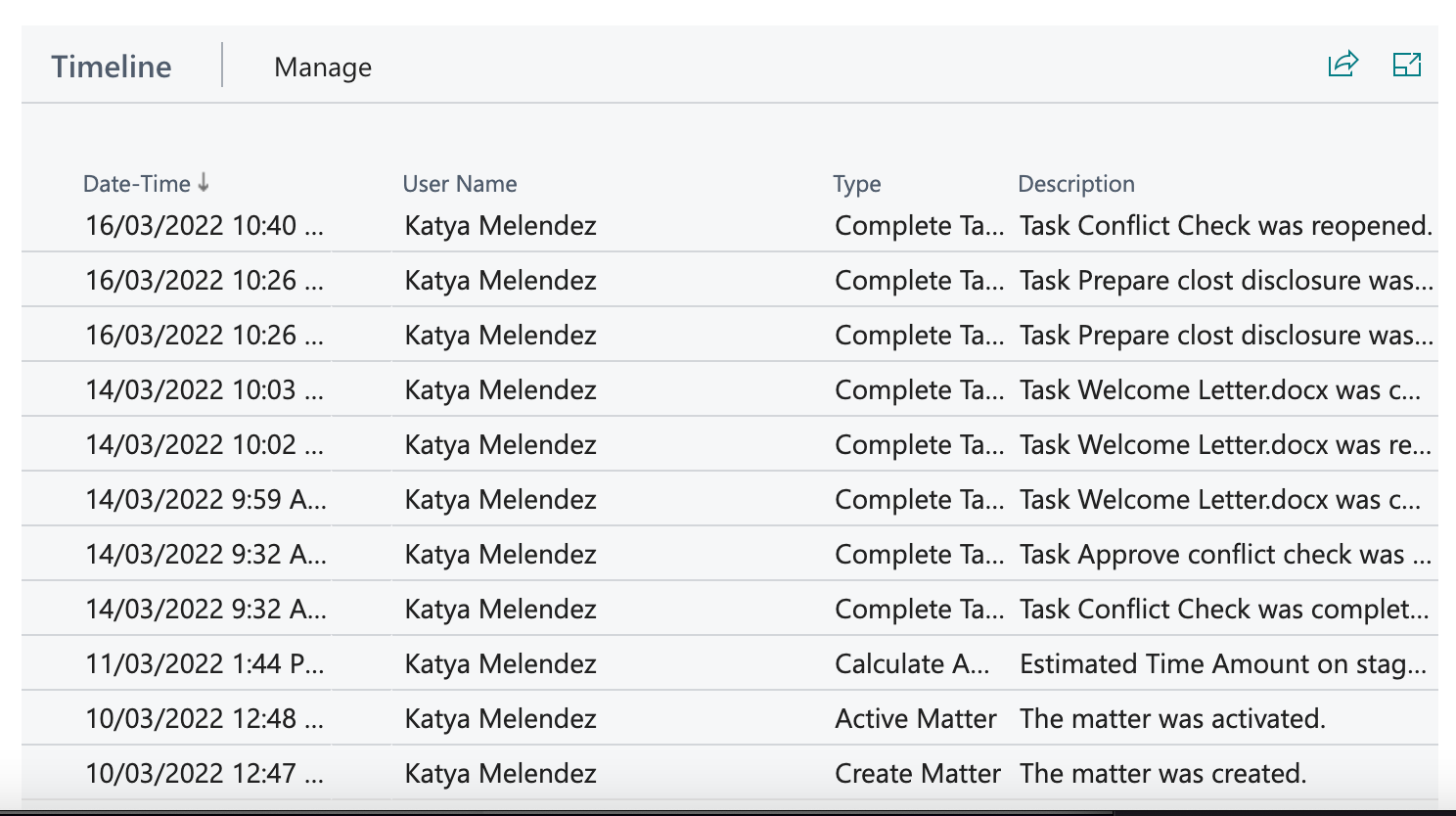Screen dimensions: 1456x816
Task: Select 'Task Approve conflict check was' description
Action: pos(1226,554)
